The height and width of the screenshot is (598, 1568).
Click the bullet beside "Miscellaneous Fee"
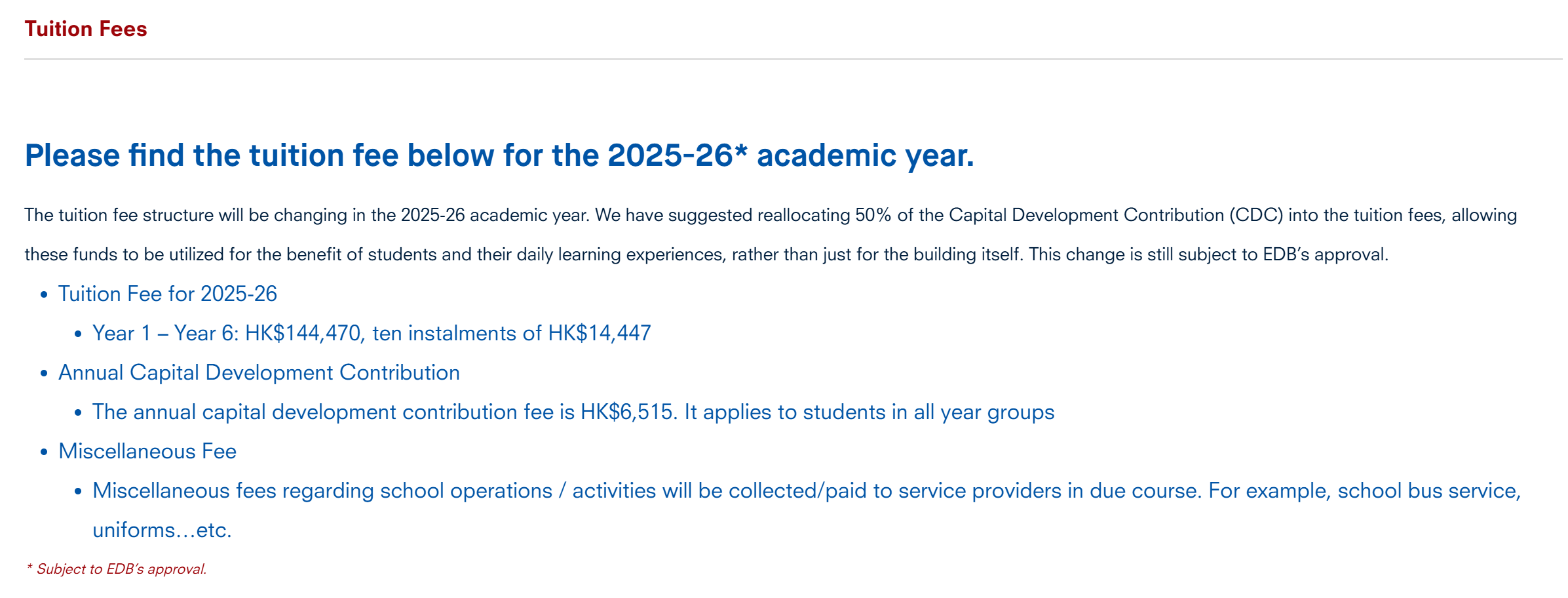coord(44,452)
